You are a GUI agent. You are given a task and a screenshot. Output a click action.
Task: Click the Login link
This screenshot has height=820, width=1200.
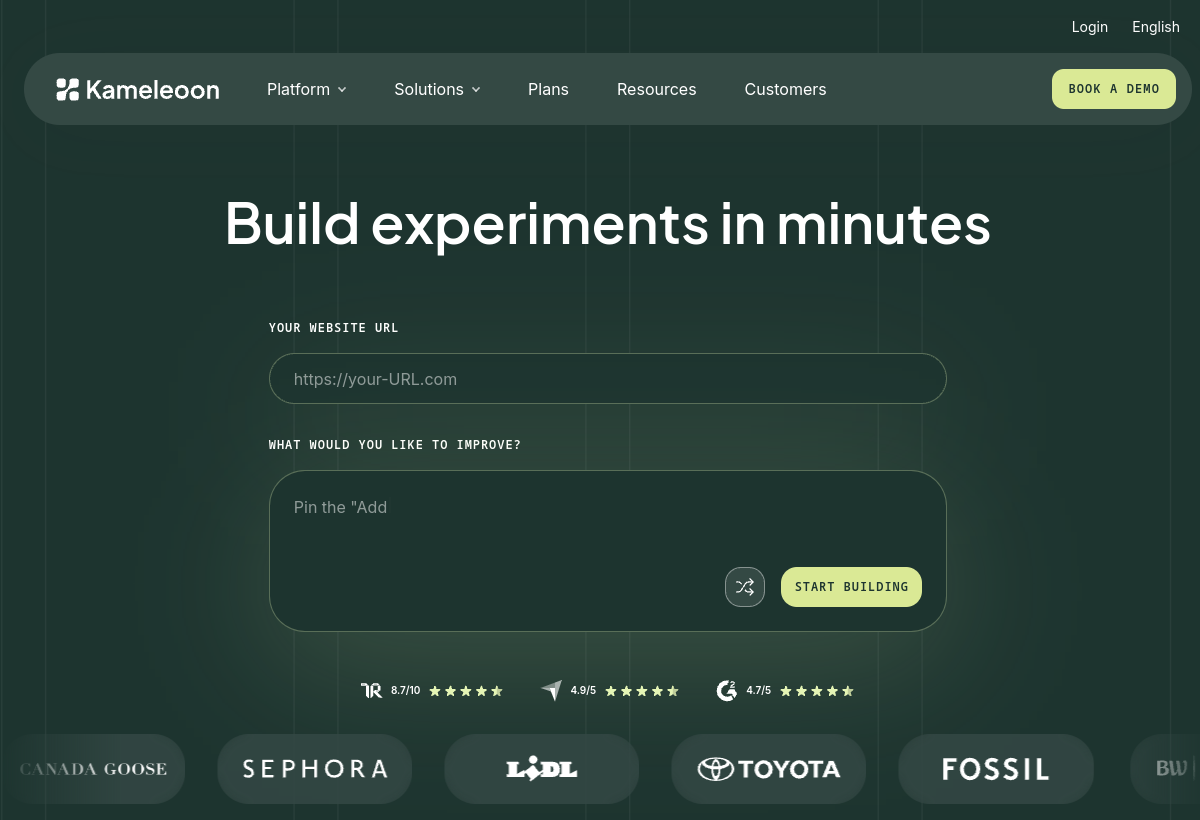pyautogui.click(x=1090, y=27)
